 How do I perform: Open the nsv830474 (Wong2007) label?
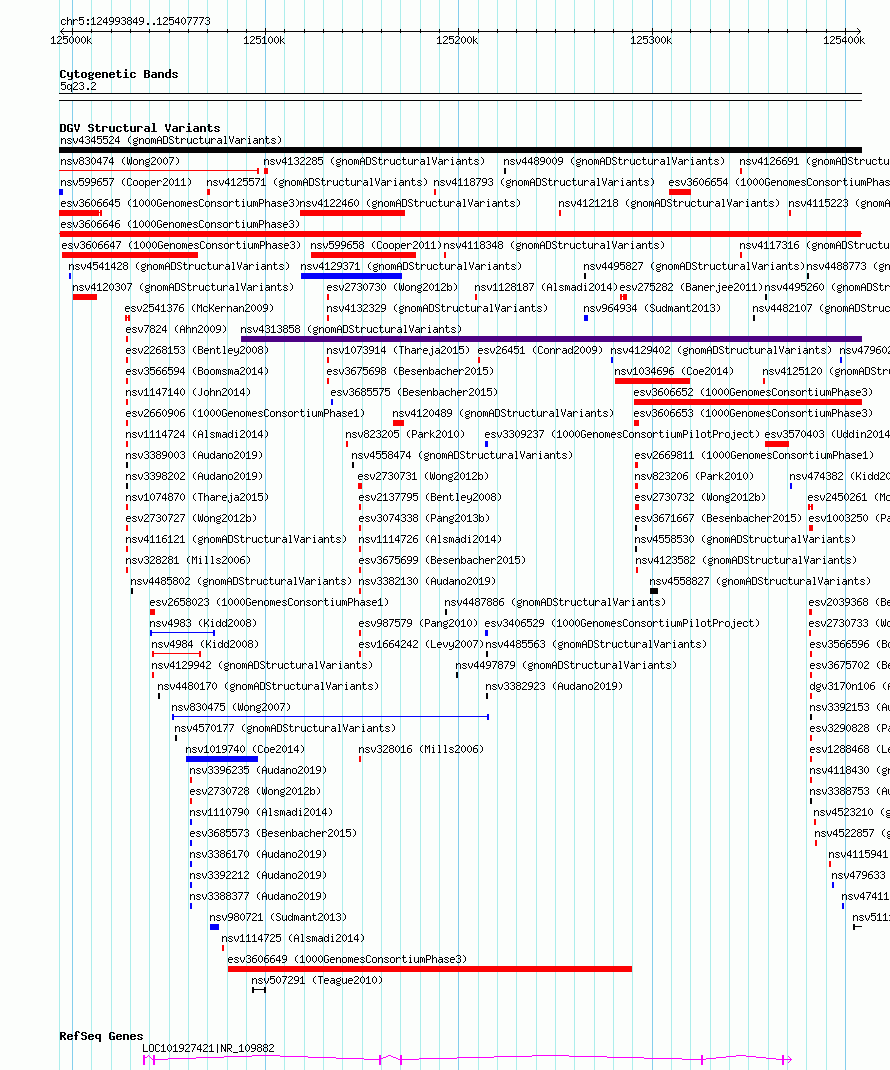point(120,162)
